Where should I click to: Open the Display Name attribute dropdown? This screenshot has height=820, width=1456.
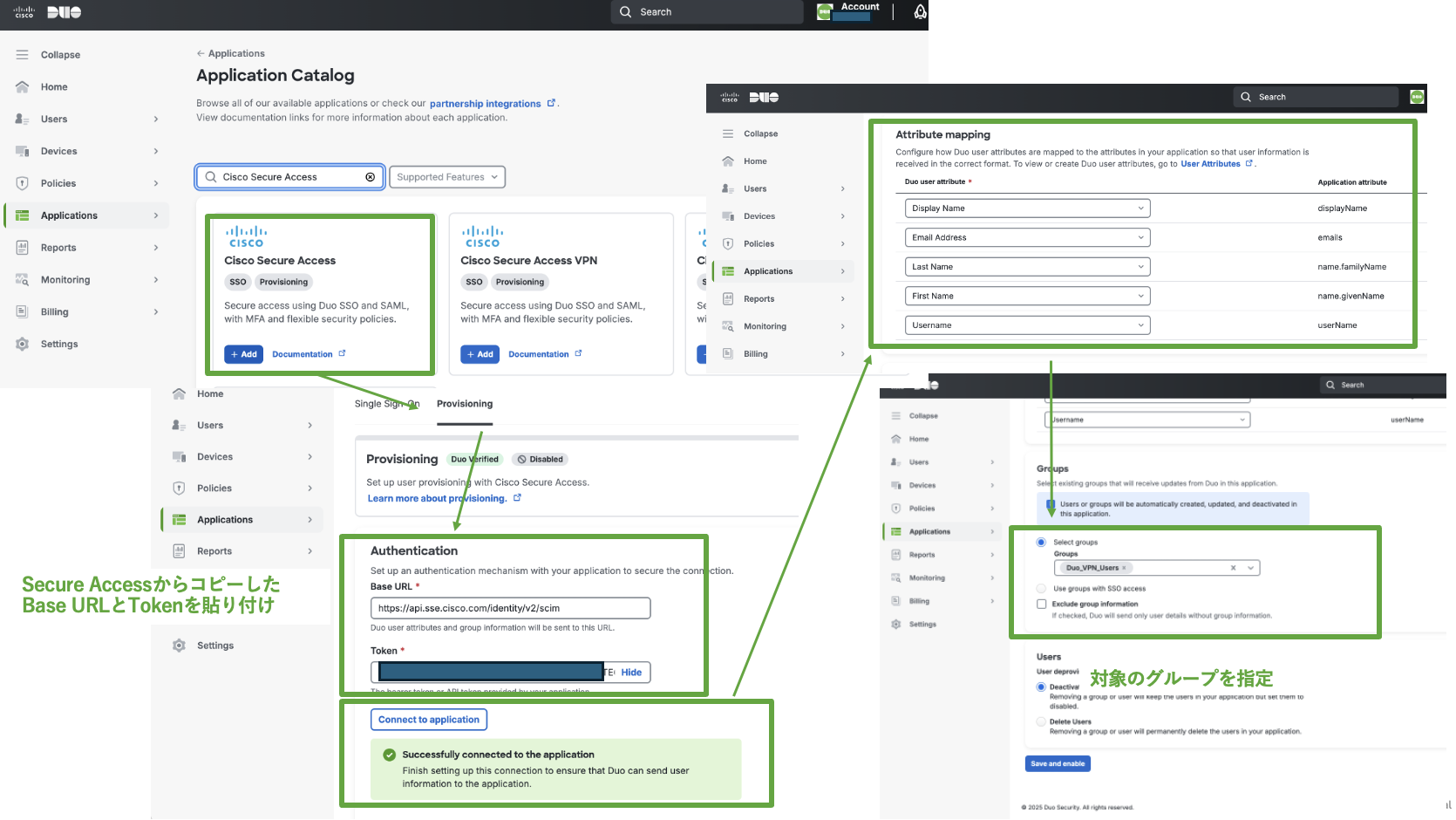pyautogui.click(x=1027, y=208)
